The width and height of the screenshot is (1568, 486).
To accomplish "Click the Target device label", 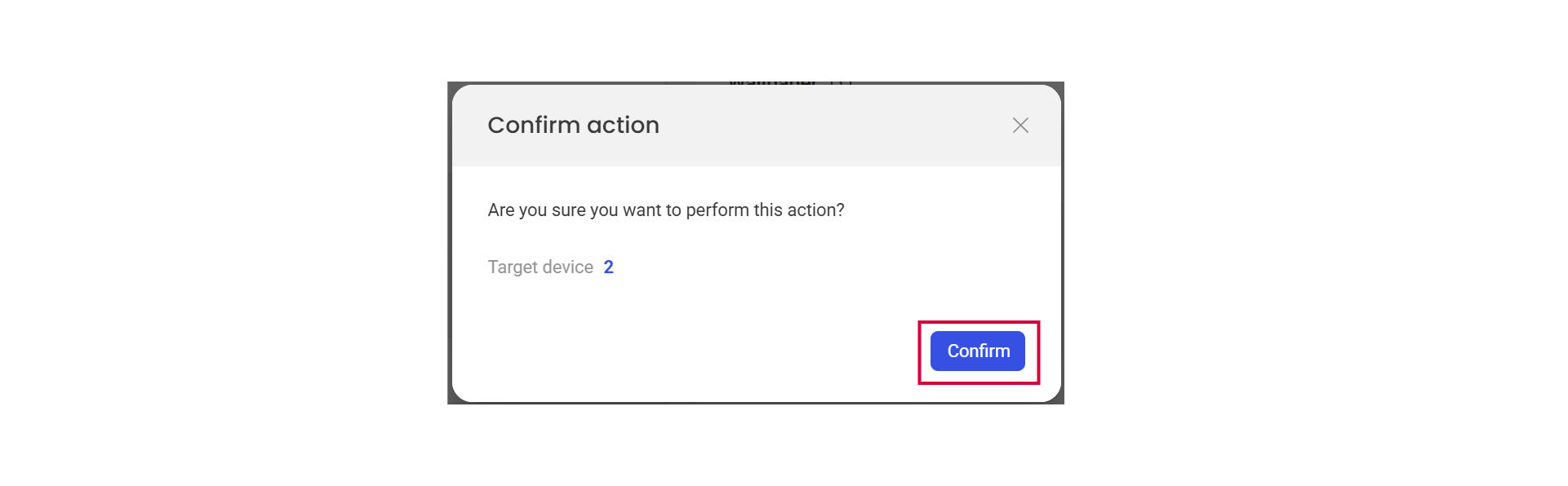I will tap(540, 267).
